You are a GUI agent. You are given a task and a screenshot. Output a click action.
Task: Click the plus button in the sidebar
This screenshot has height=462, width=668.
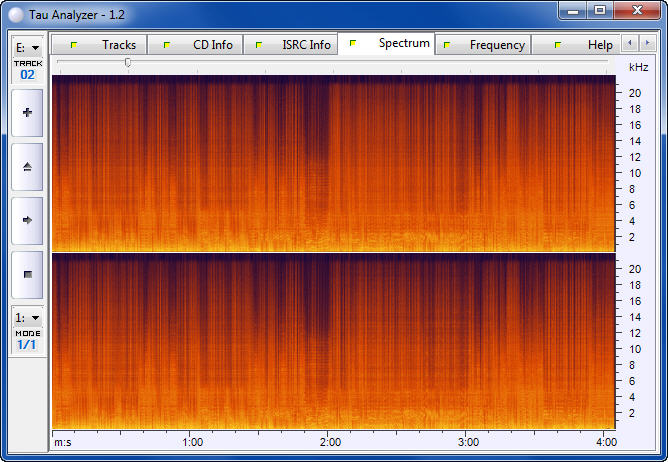tap(27, 113)
